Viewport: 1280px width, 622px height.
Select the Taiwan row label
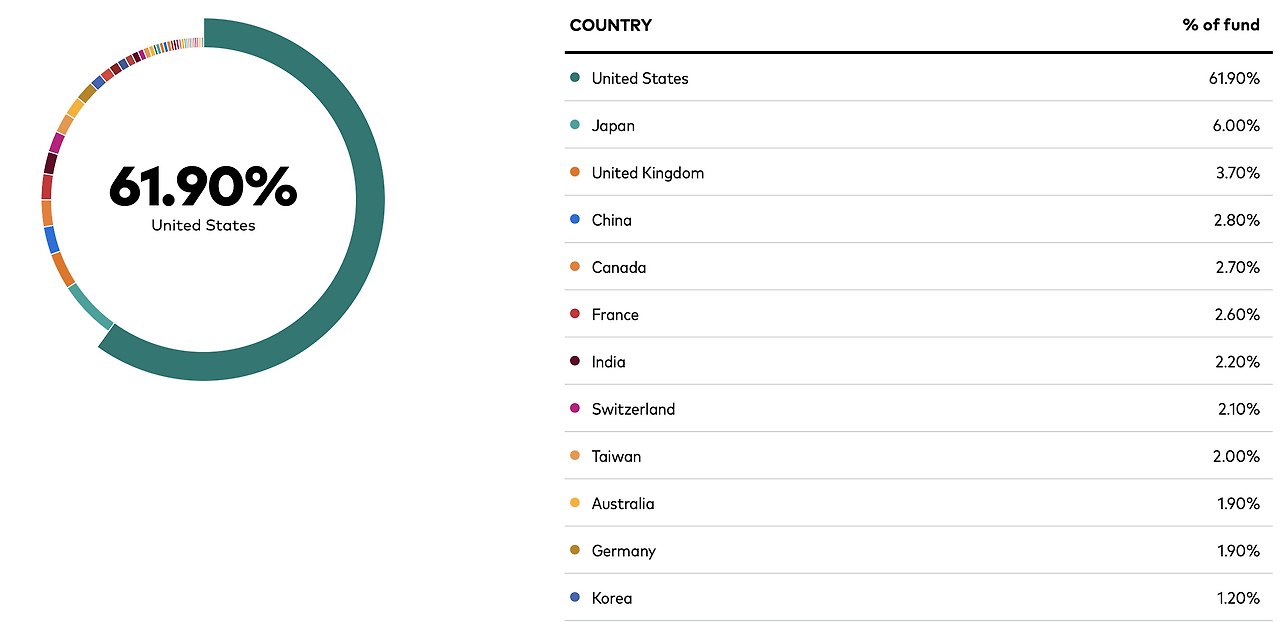tap(616, 456)
